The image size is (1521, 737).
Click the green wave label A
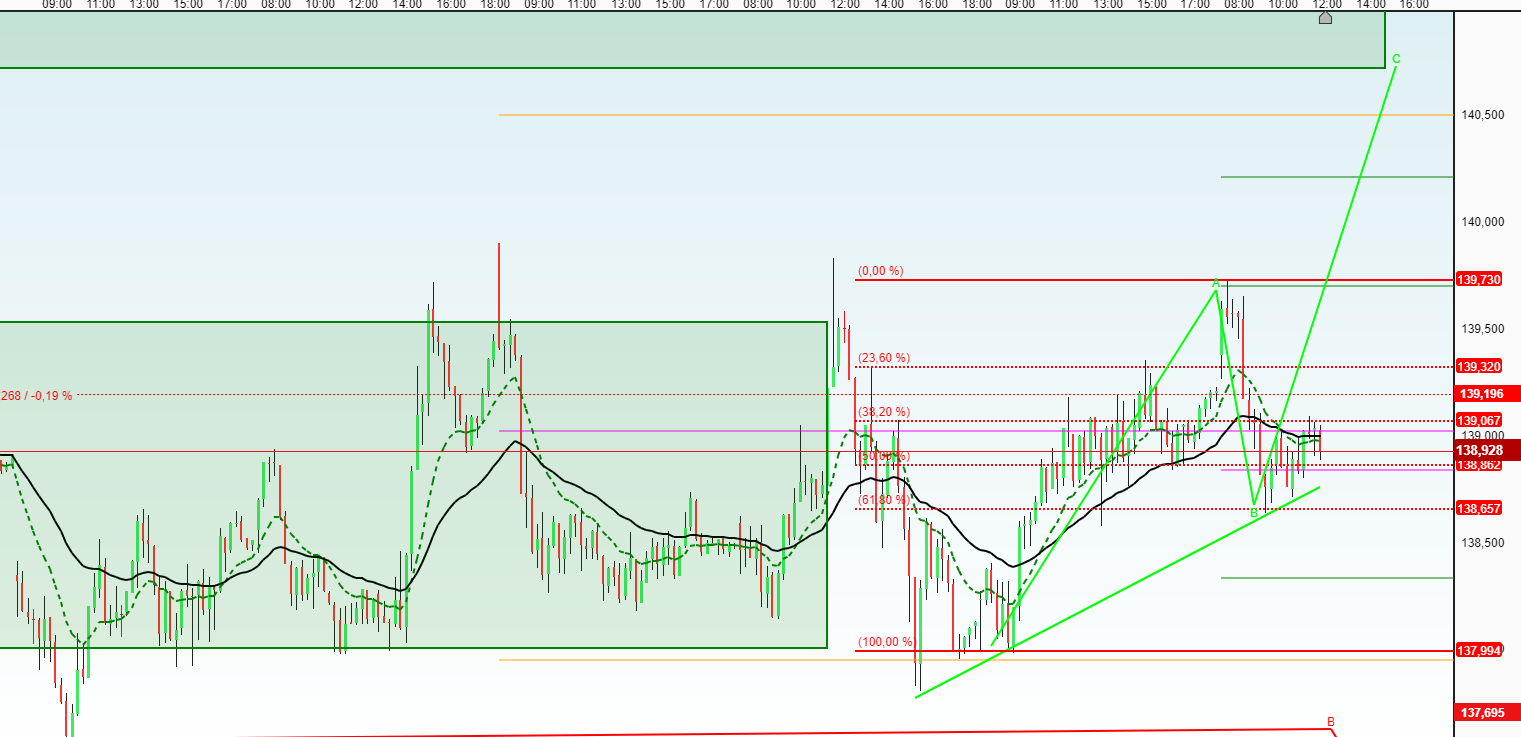pyautogui.click(x=1216, y=284)
